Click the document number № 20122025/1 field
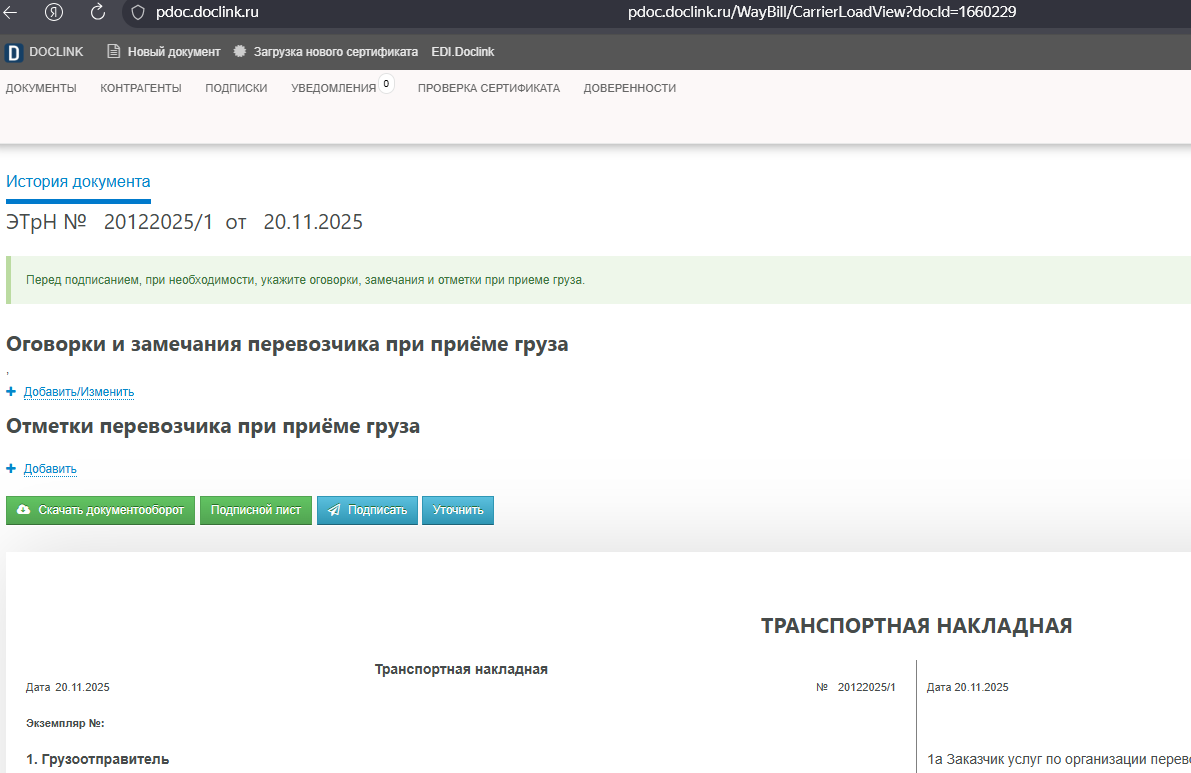The height and width of the screenshot is (773, 1191). tap(856, 687)
